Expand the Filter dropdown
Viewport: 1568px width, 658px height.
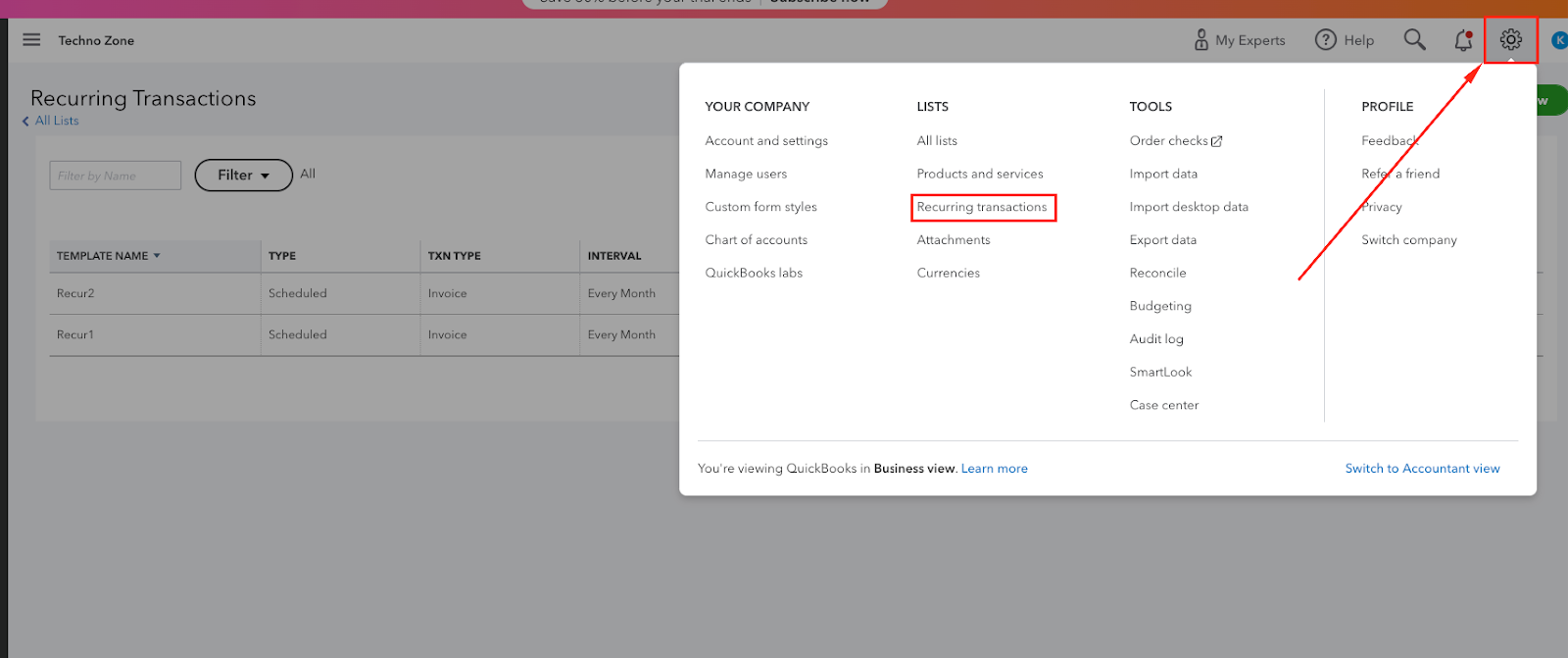pos(243,176)
